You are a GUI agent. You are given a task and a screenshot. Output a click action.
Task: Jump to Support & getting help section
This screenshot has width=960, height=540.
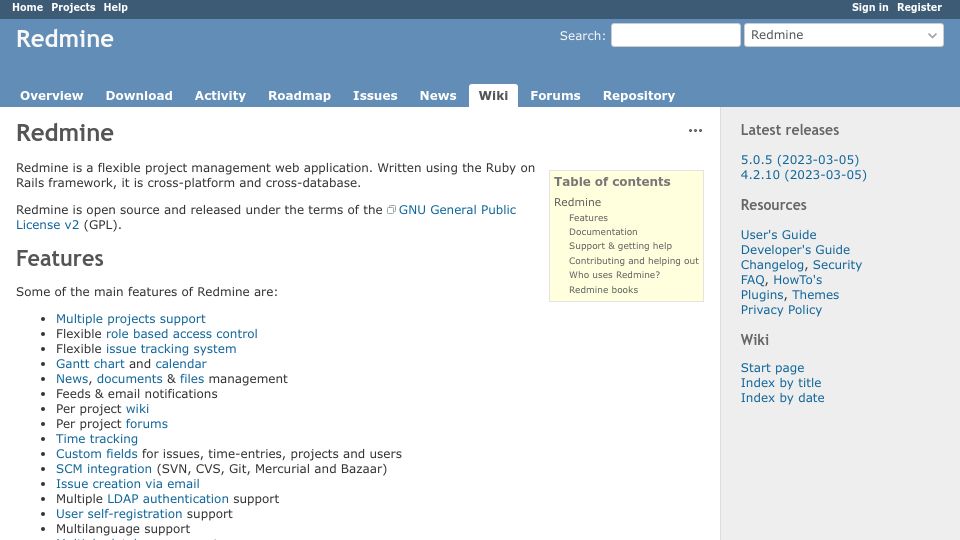pyautogui.click(x=620, y=246)
